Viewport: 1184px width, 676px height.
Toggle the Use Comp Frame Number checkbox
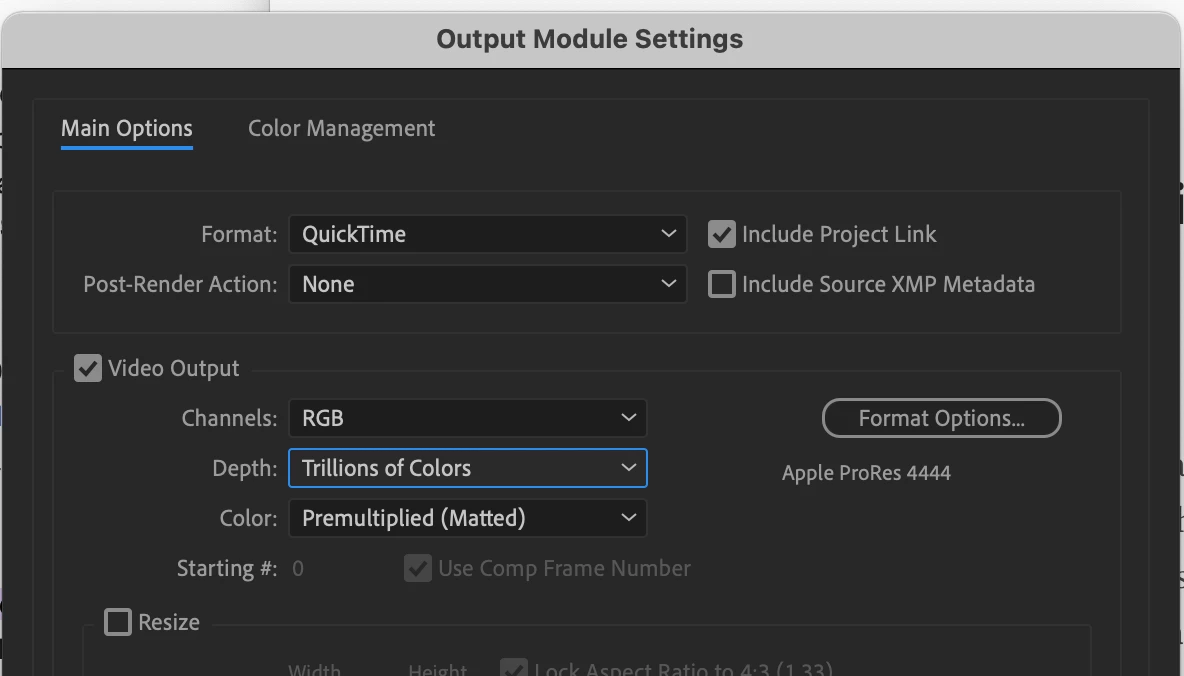pos(417,568)
